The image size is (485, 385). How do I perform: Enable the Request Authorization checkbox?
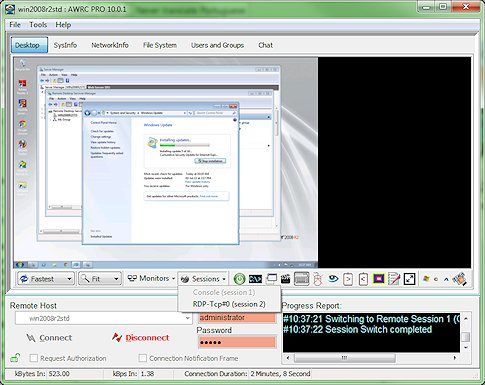33,358
